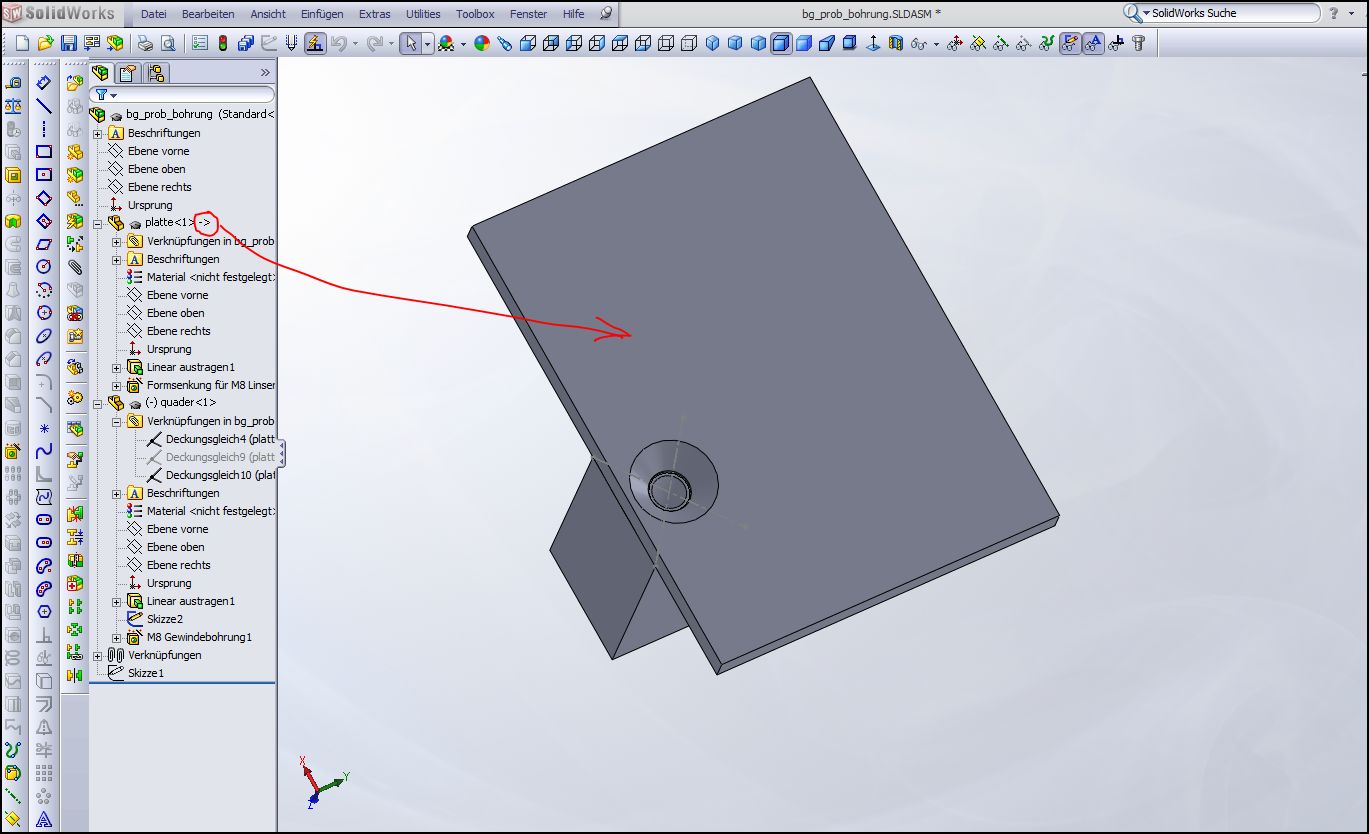Open the Ansicht menu
This screenshot has width=1369, height=834.
[268, 14]
